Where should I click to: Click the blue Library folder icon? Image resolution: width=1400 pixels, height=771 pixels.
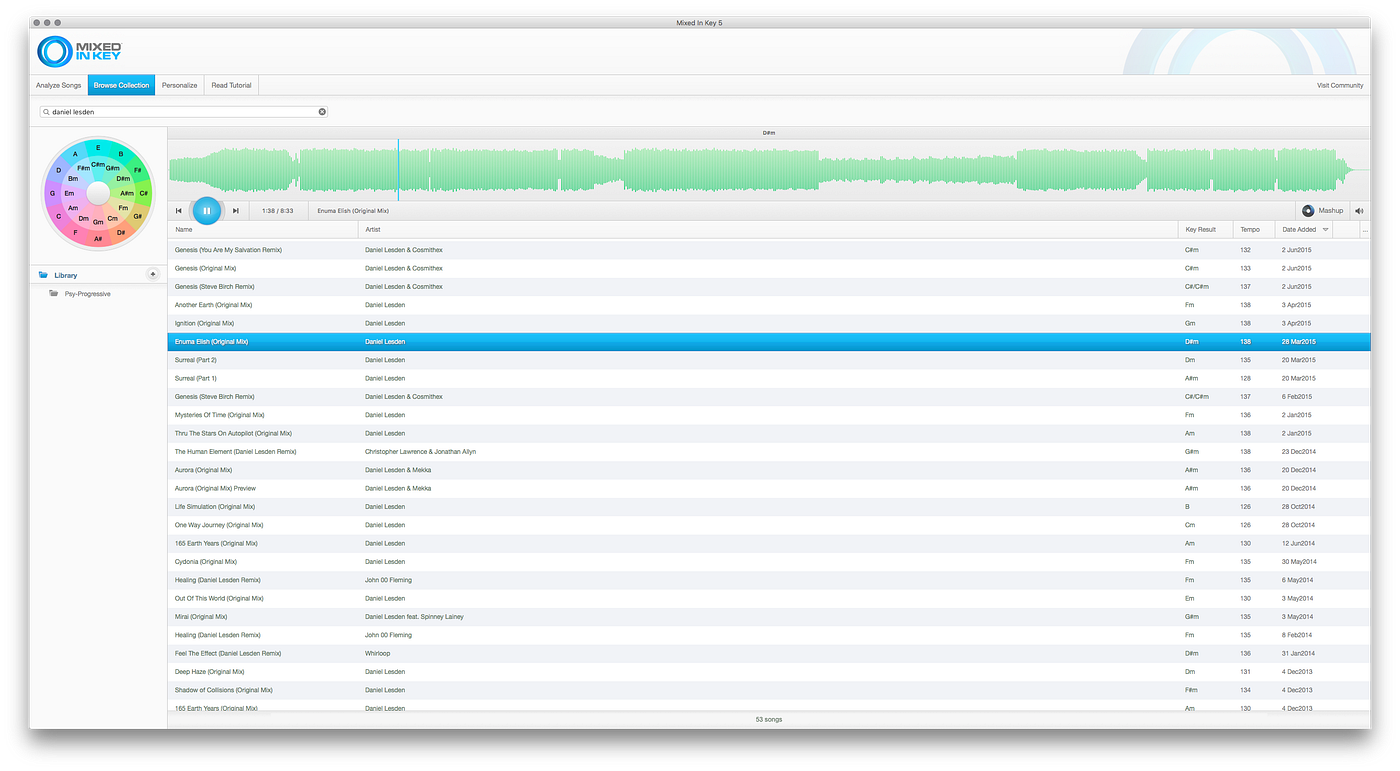pos(43,275)
